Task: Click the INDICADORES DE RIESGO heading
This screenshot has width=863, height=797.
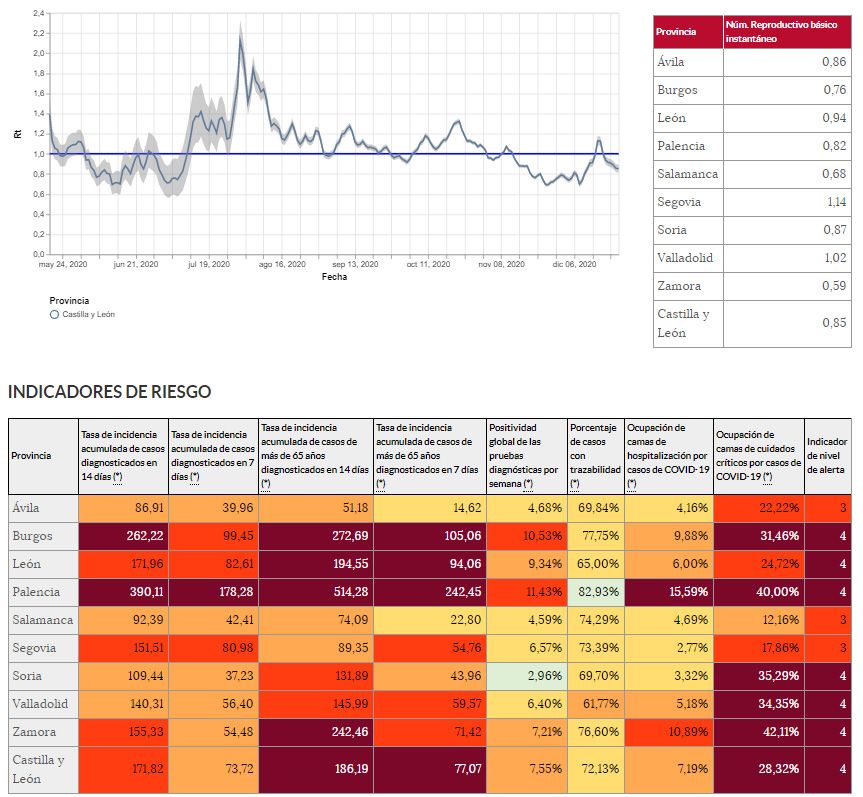Action: [109, 391]
